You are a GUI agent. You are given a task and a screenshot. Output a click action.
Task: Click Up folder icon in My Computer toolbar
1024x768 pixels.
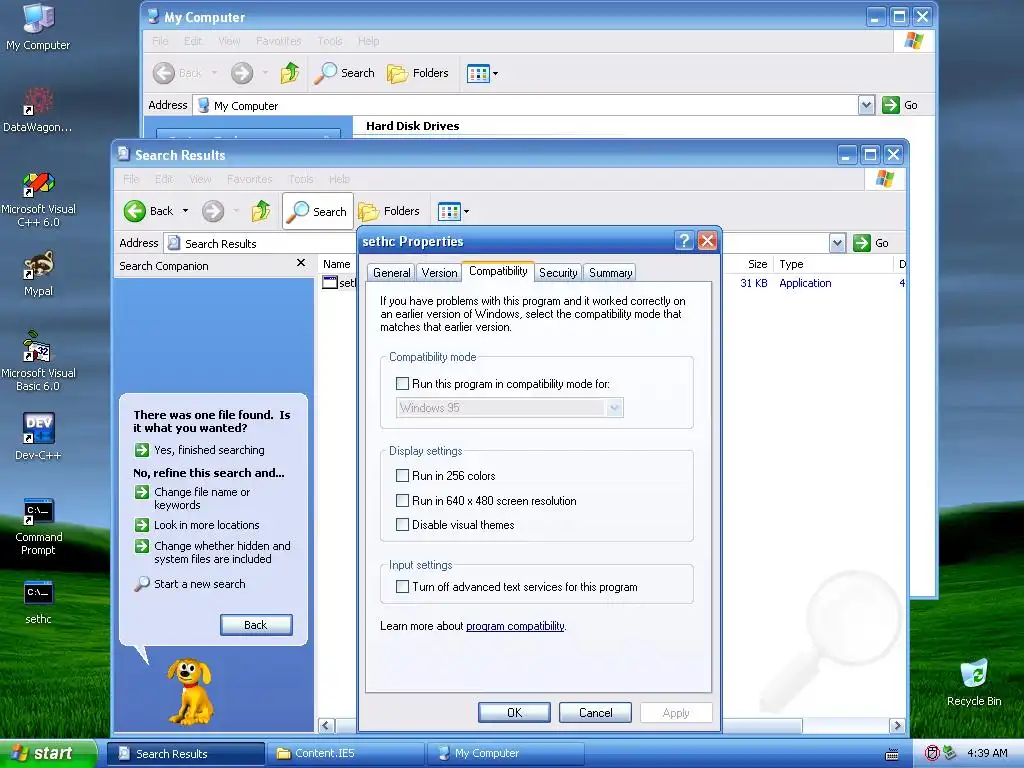290,73
